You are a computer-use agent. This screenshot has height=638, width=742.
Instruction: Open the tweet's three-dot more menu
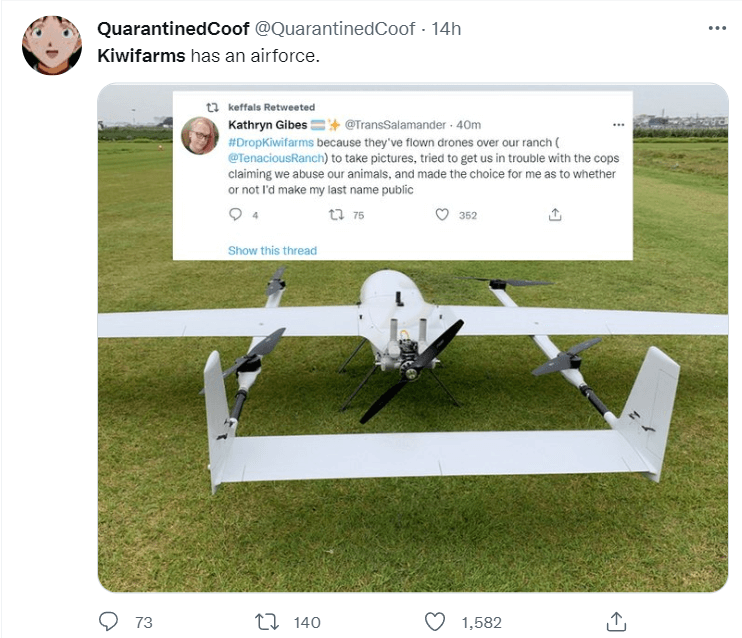coord(717,28)
